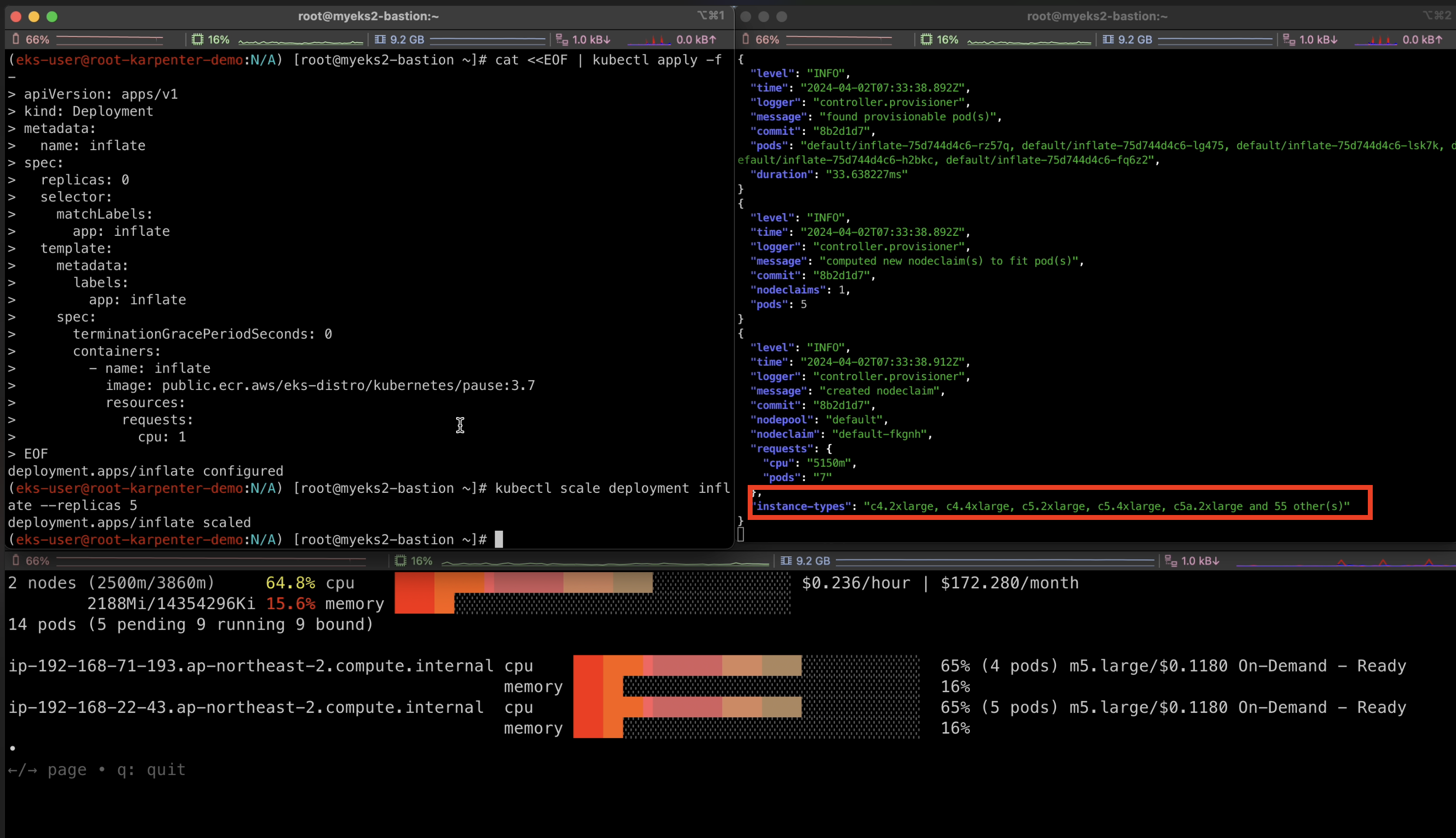Click the command prompt cursor in left terminal

tap(498, 539)
